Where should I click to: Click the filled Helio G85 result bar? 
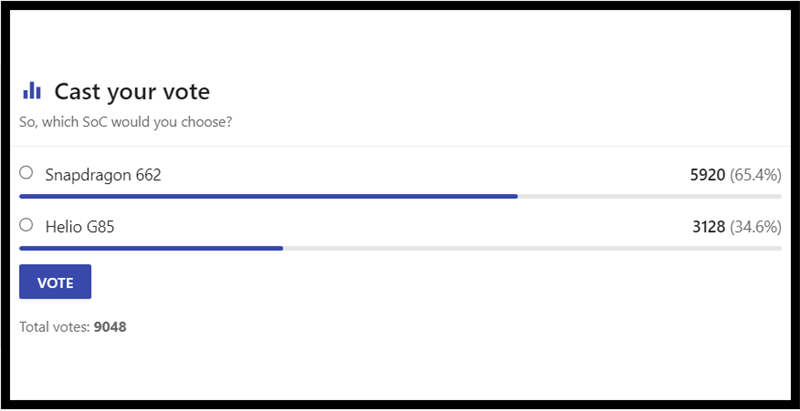click(x=150, y=247)
